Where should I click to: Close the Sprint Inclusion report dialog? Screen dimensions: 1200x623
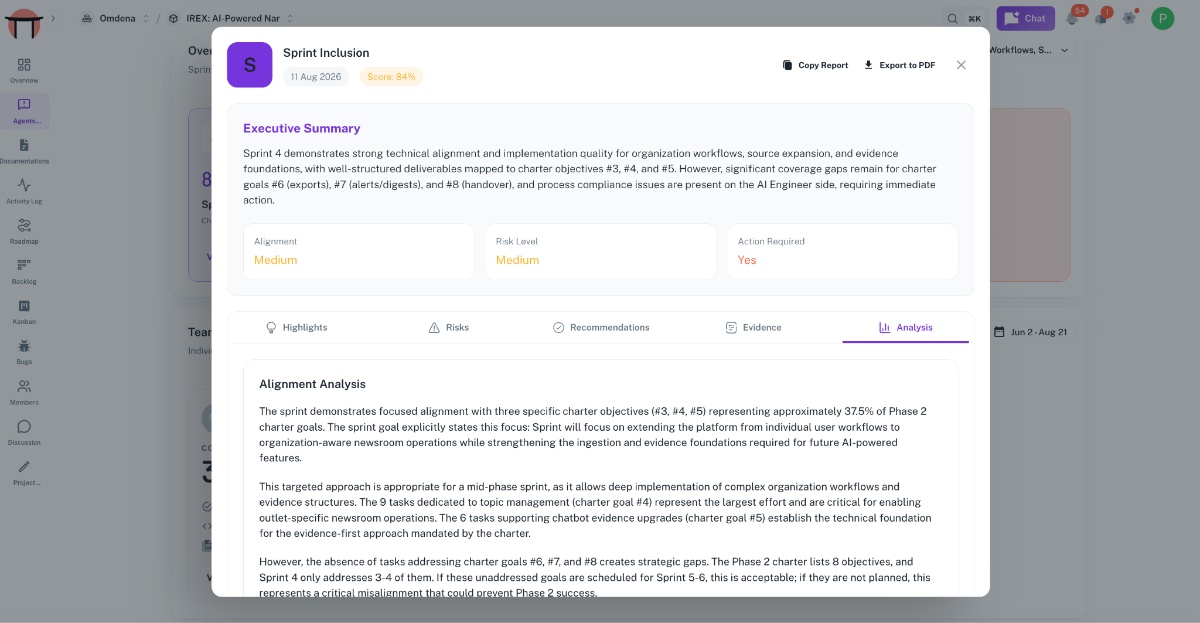click(x=961, y=65)
